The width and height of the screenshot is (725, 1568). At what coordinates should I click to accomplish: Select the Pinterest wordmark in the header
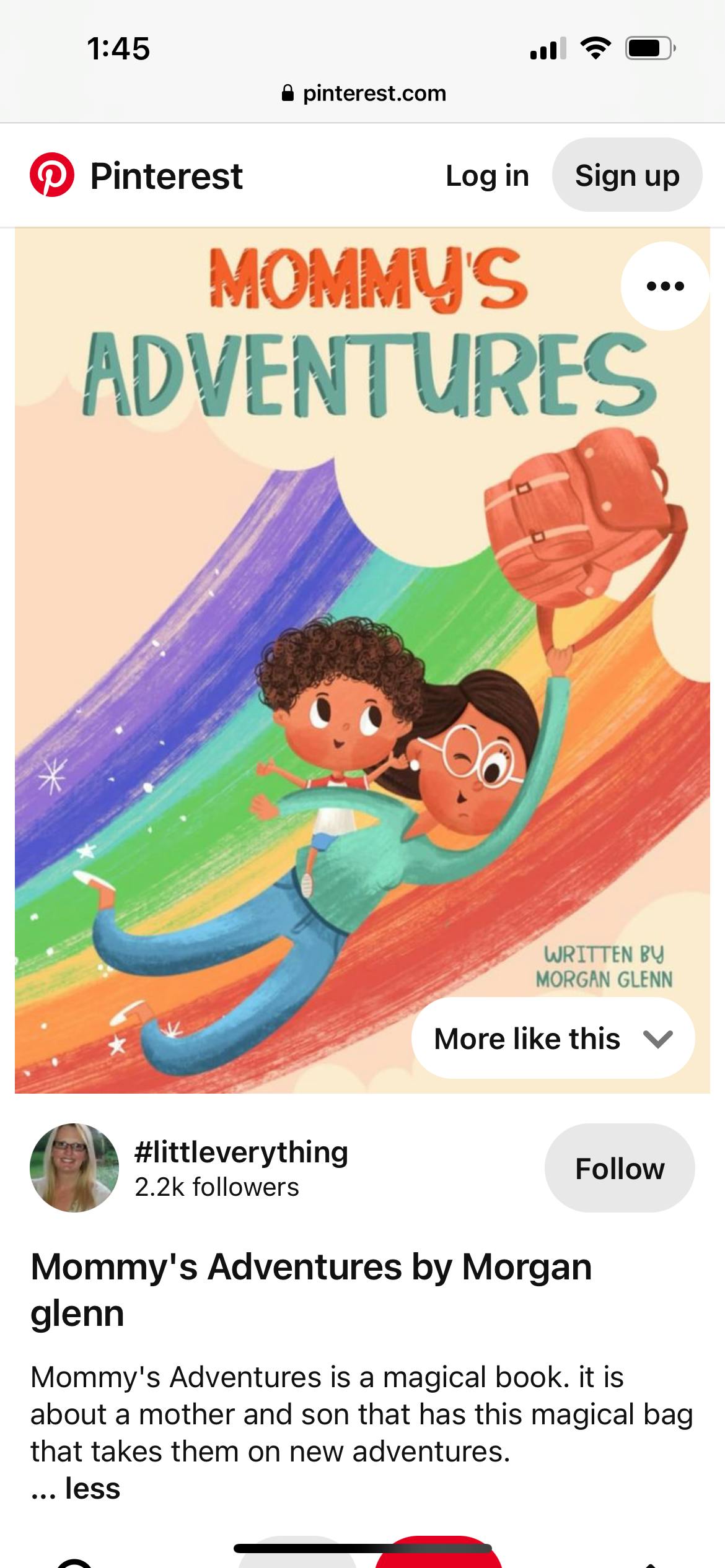167,176
